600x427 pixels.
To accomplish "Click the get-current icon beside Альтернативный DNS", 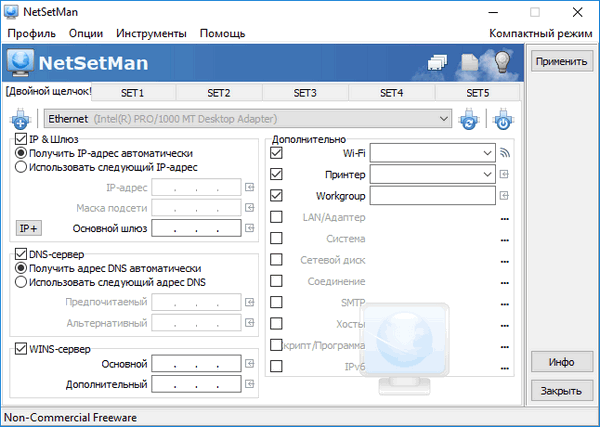I will [250, 323].
